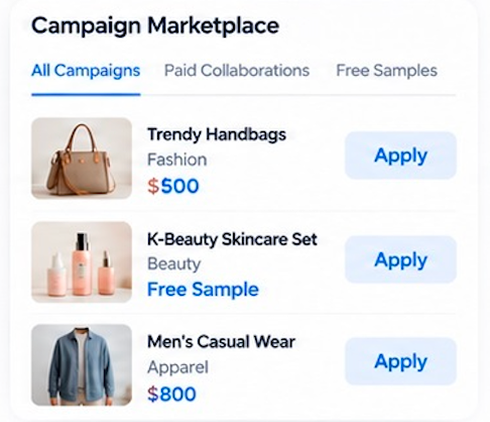The width and height of the screenshot is (490, 422).
Task: Open the Paid Collaborations tab
Action: pos(237,71)
